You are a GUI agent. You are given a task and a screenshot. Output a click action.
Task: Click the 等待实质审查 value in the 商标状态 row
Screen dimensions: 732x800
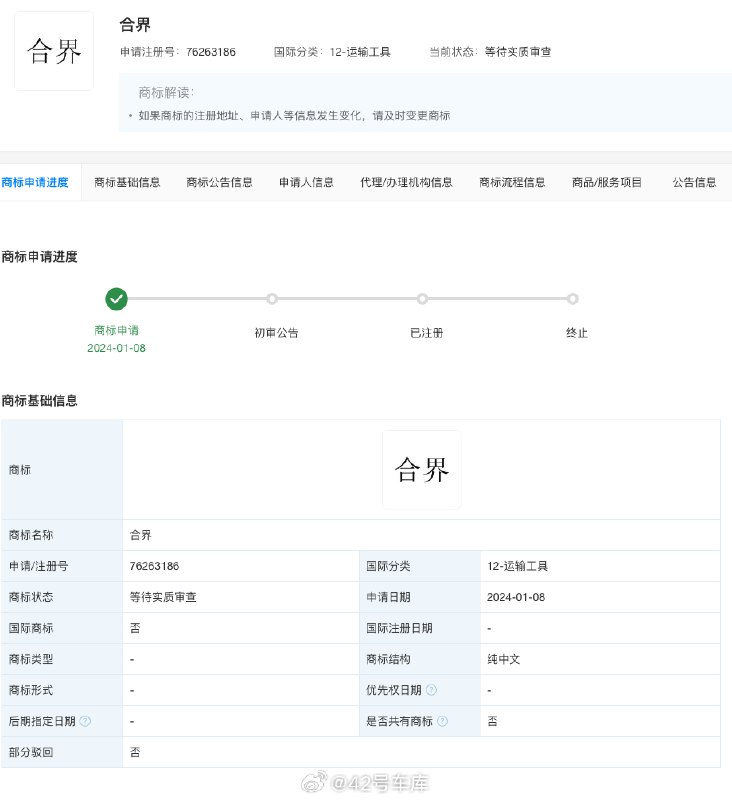pos(163,597)
